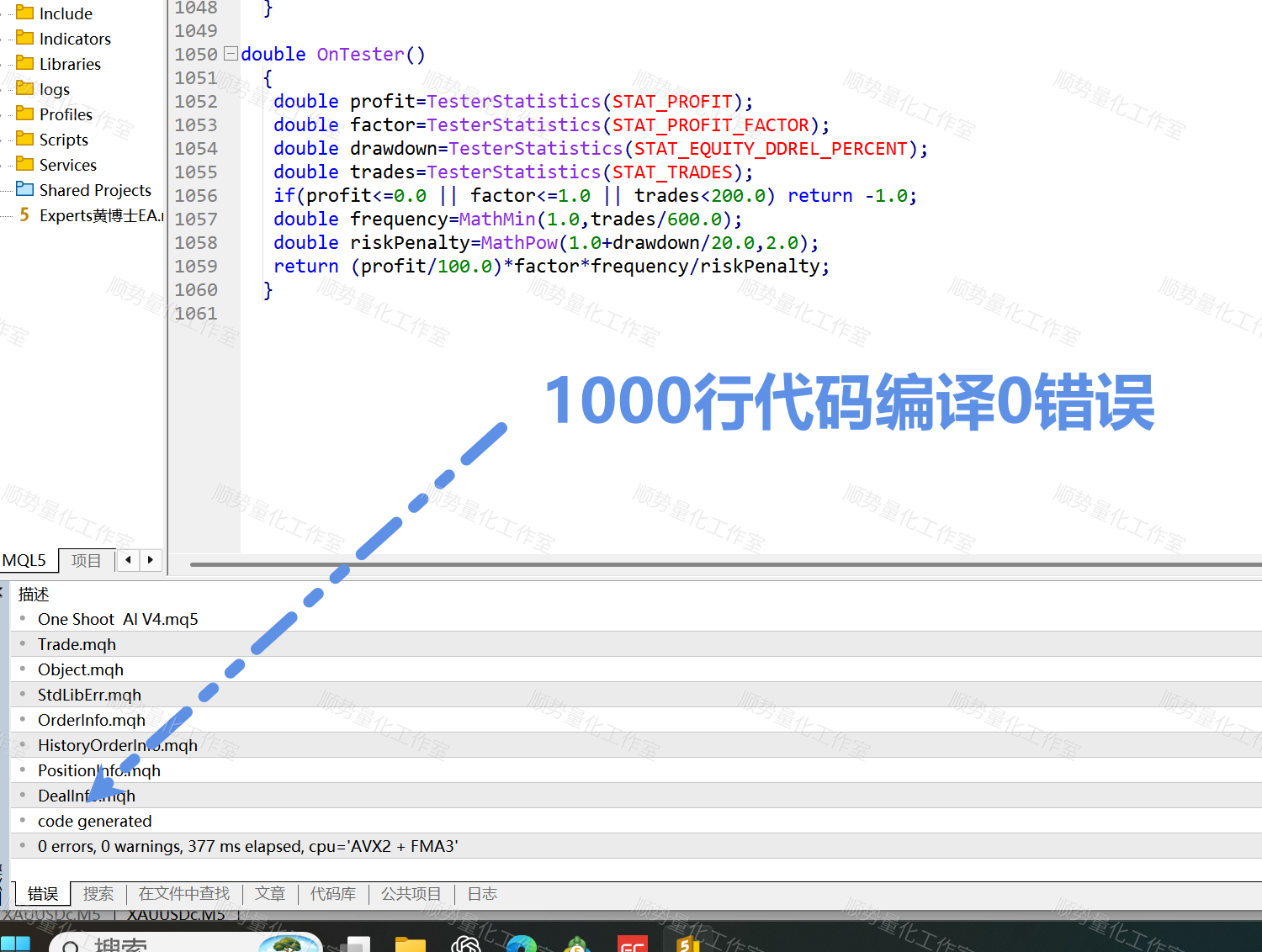Viewport: 1262px width, 952px height.
Task: Open File Explorer from the taskbar
Action: (x=411, y=944)
